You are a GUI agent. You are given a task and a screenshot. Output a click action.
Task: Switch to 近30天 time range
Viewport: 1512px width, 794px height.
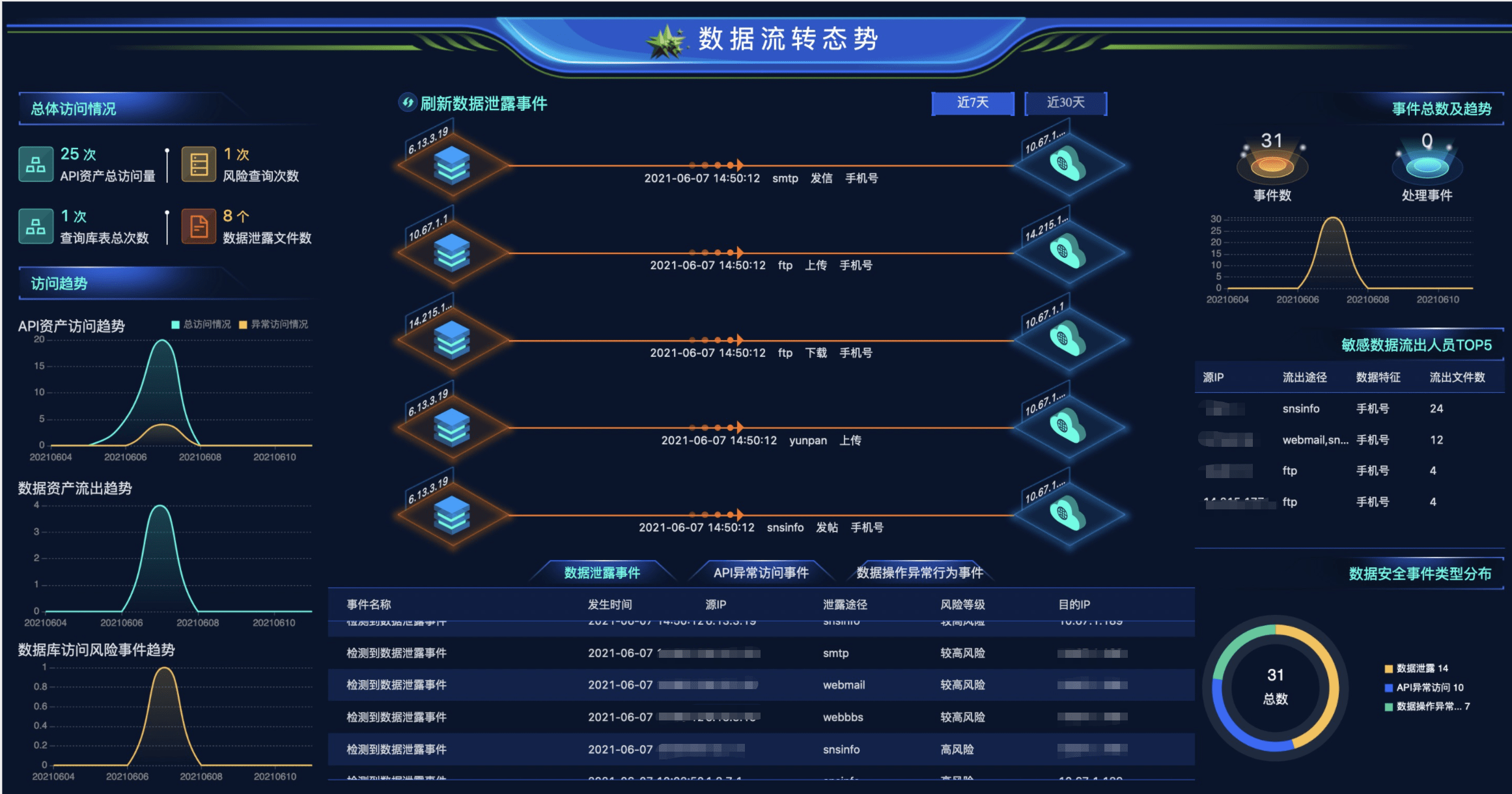[1066, 103]
